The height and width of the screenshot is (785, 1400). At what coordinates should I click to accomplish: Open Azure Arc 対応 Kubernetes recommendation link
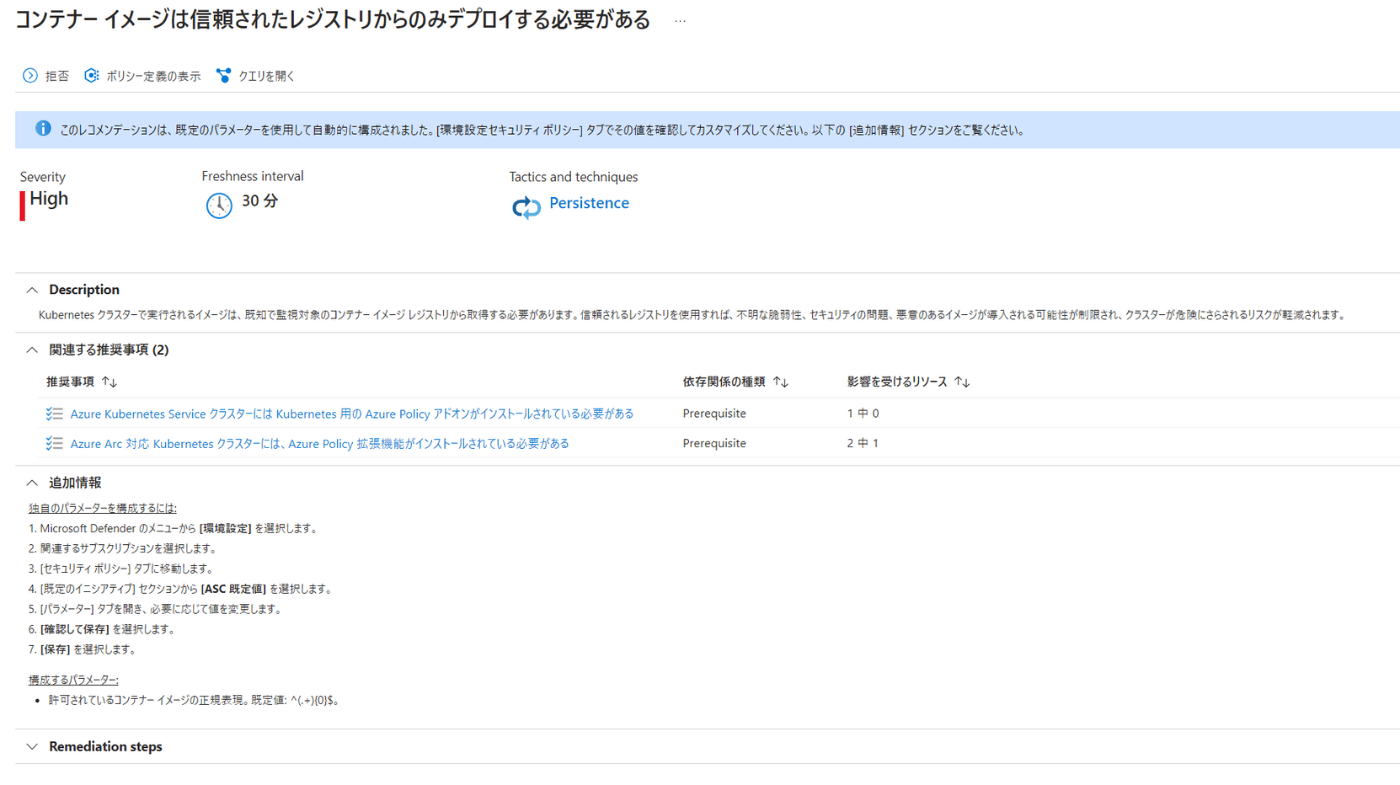pos(319,444)
